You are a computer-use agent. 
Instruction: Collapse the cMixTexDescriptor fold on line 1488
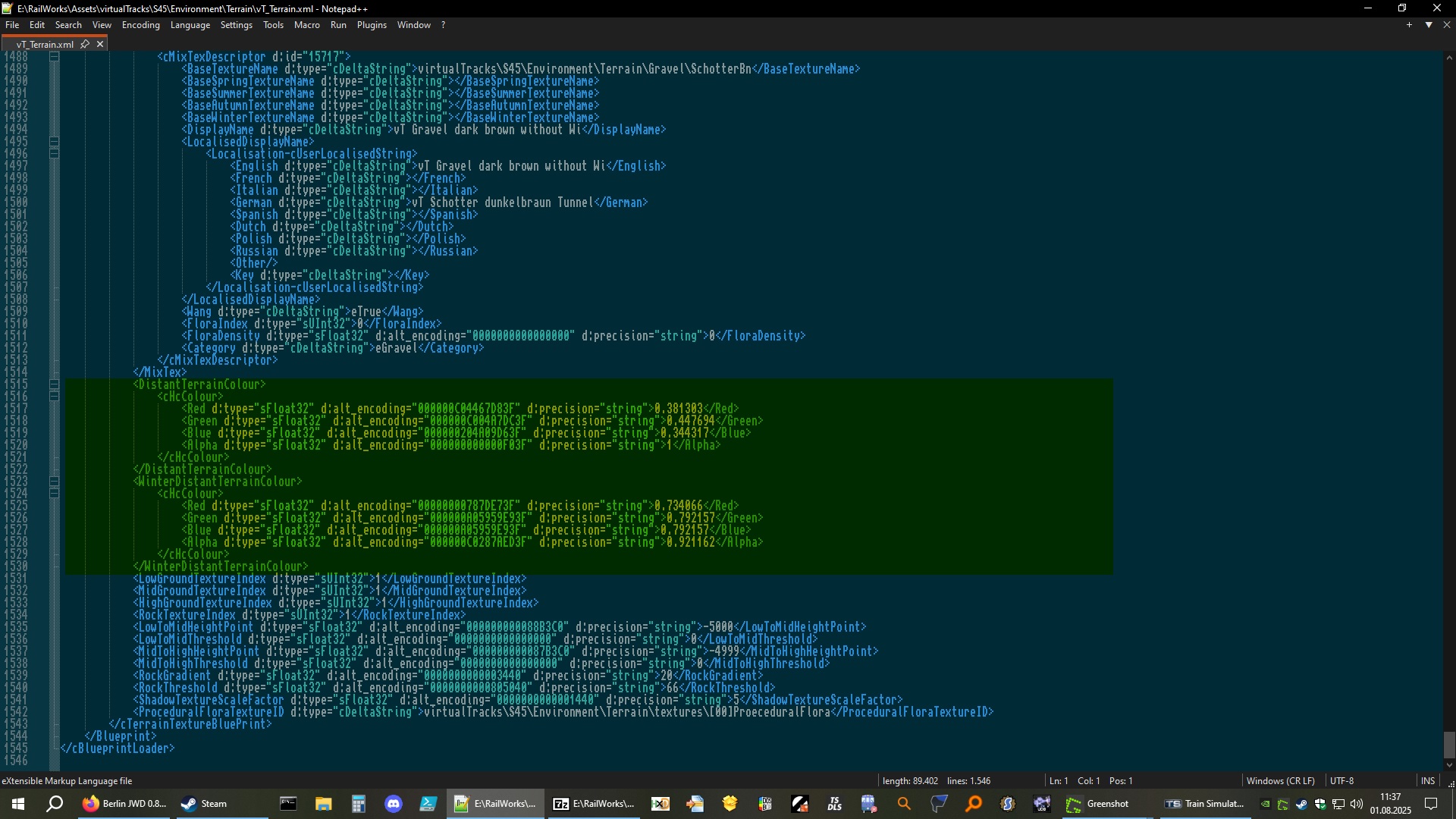pyautogui.click(x=55, y=57)
